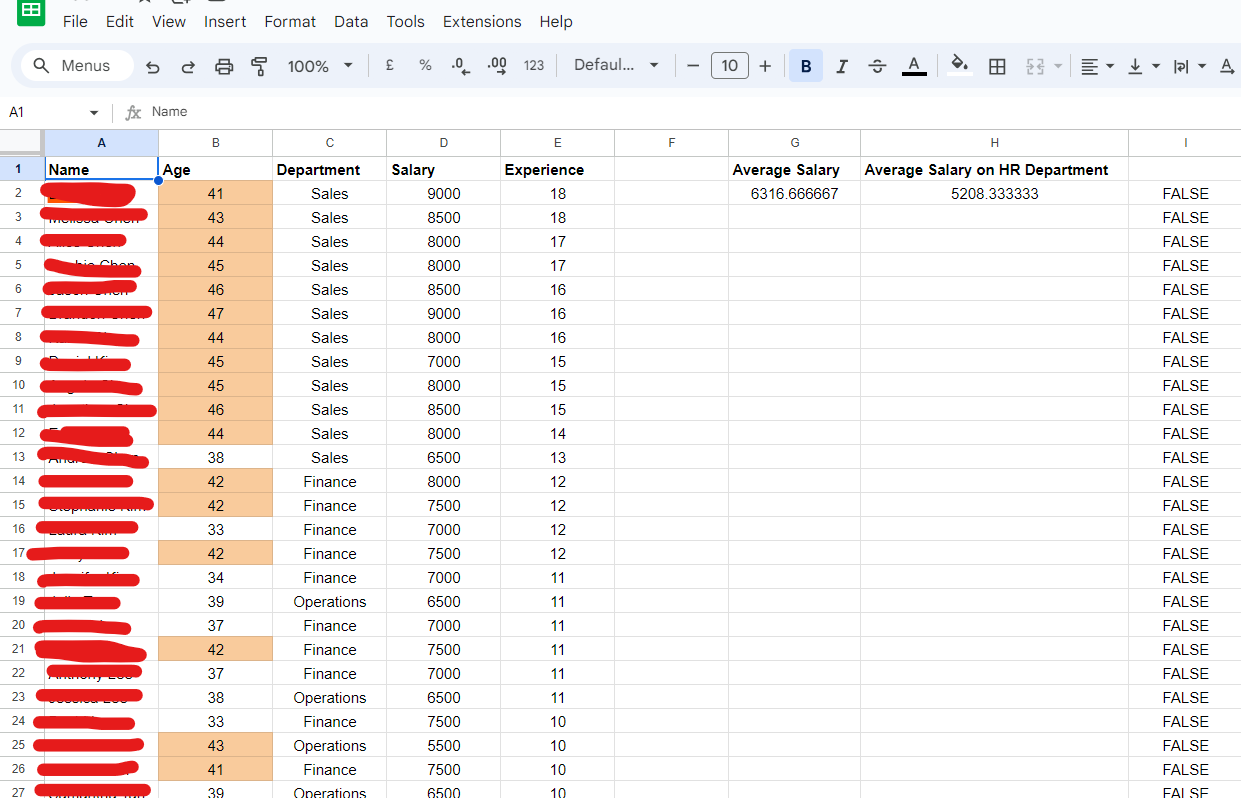Decrease decimal places icon

[x=461, y=65]
